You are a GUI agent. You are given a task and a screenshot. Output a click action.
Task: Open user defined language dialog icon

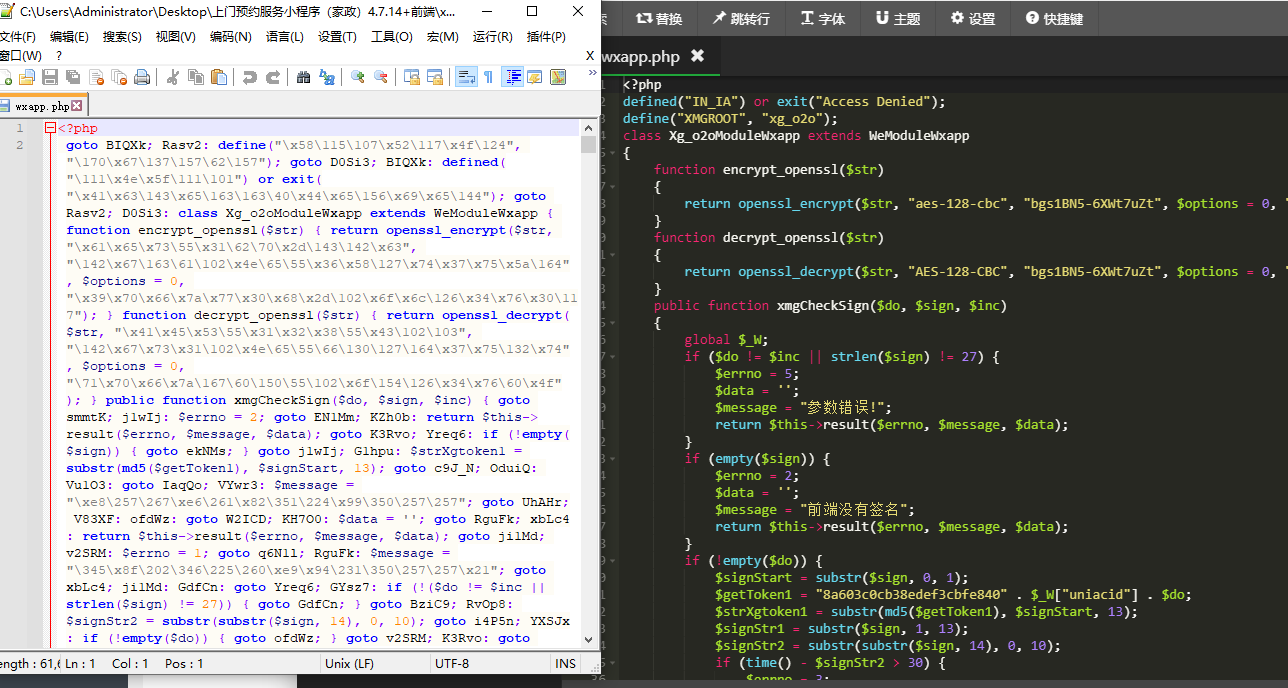pyautogui.click(x=535, y=77)
